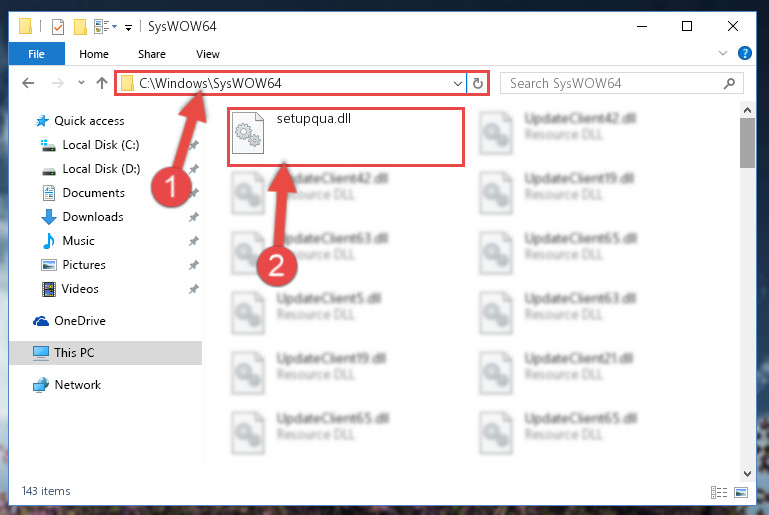The image size is (769, 515).
Task: Open the View ribbon tab
Action: click(x=207, y=54)
